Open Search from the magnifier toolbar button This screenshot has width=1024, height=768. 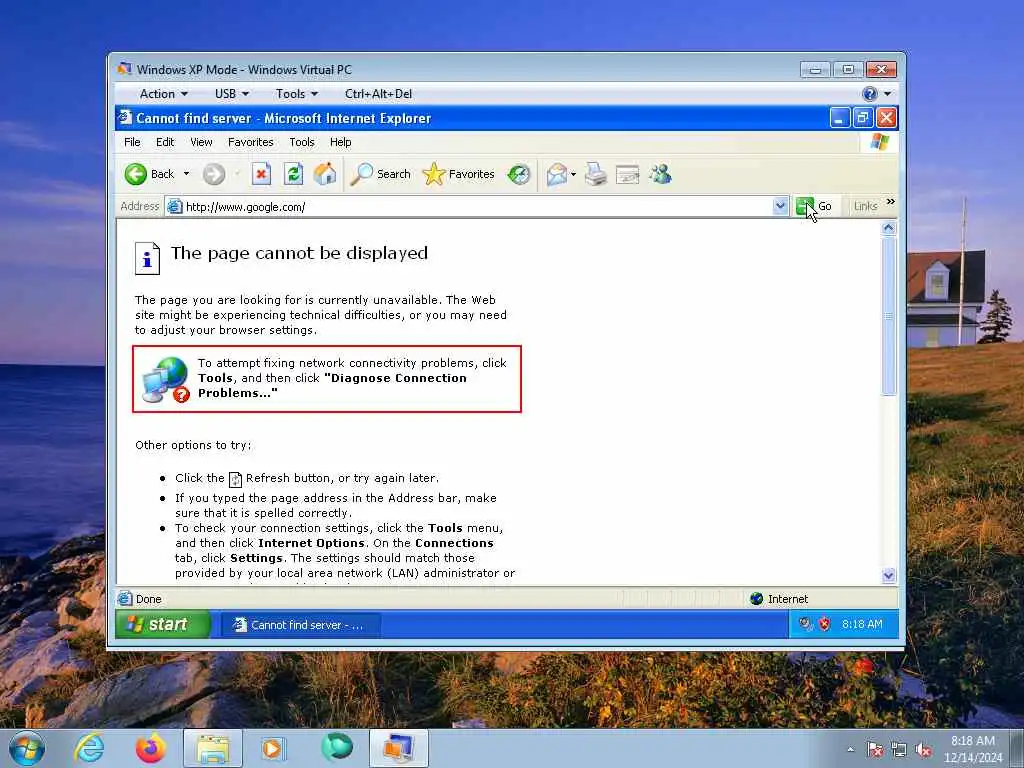(x=380, y=174)
